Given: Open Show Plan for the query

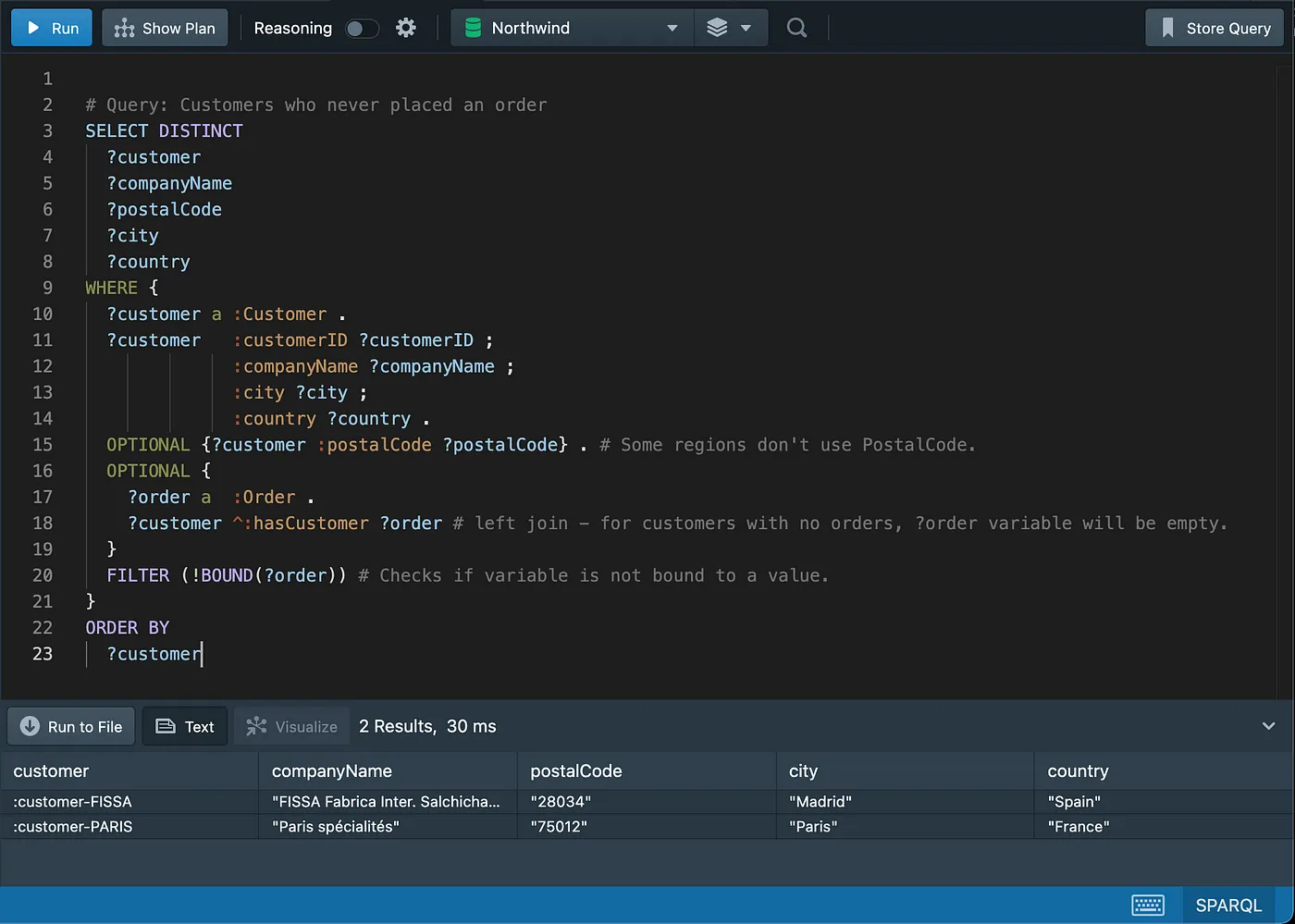Looking at the screenshot, I should [165, 28].
